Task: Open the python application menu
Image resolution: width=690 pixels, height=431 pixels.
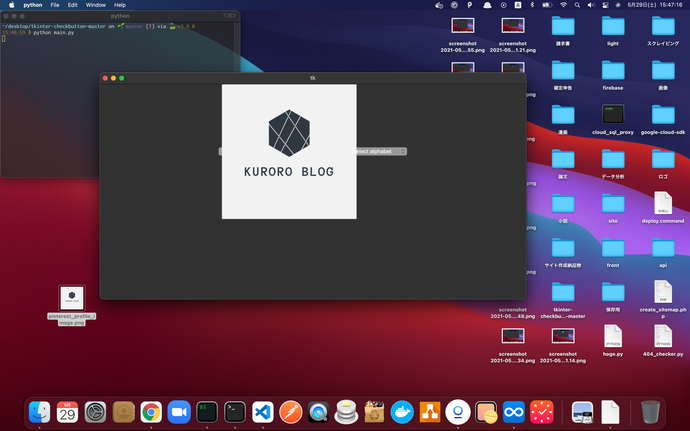Action: coord(33,5)
